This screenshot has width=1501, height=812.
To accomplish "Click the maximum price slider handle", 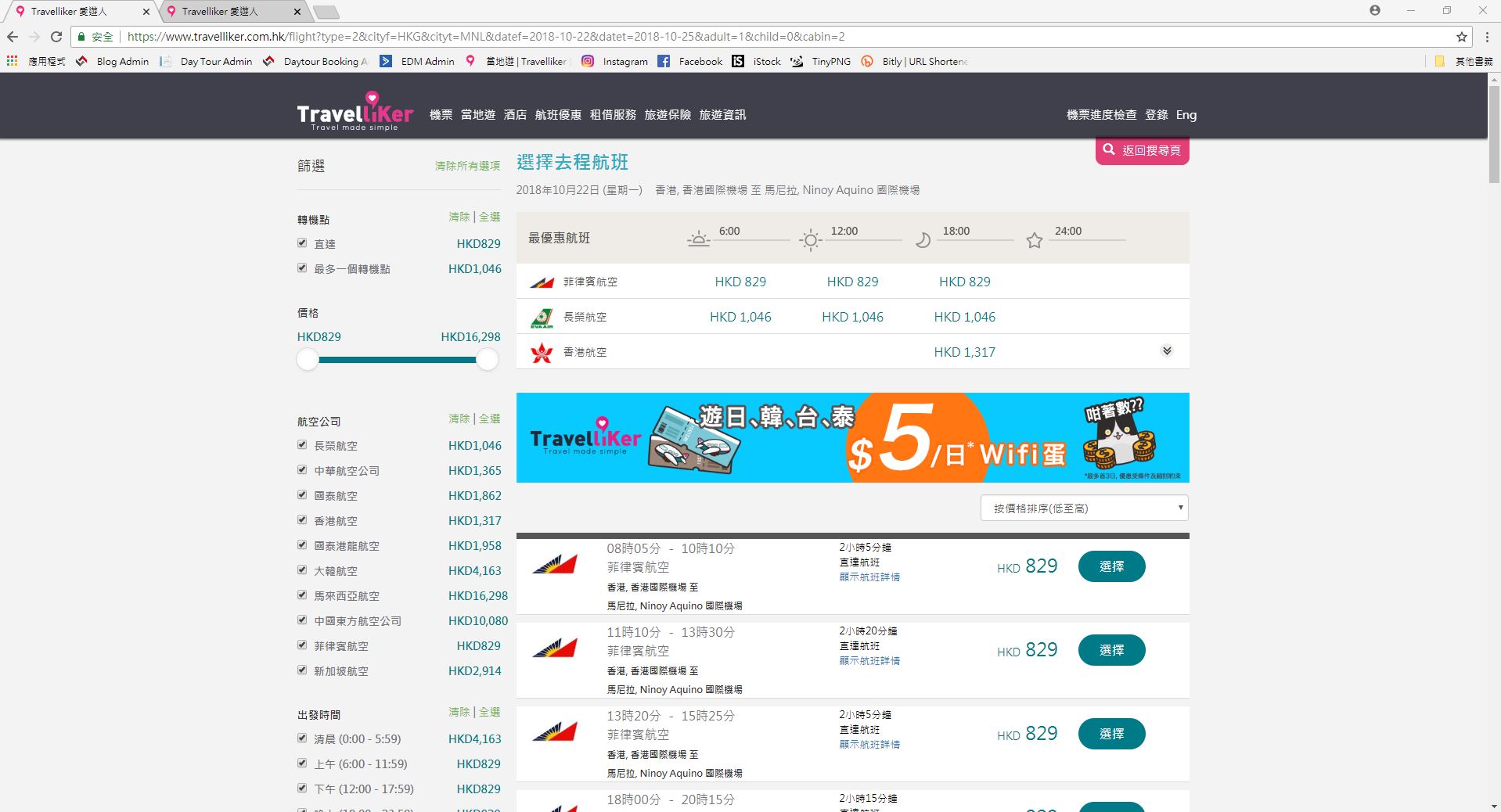I will pos(488,360).
